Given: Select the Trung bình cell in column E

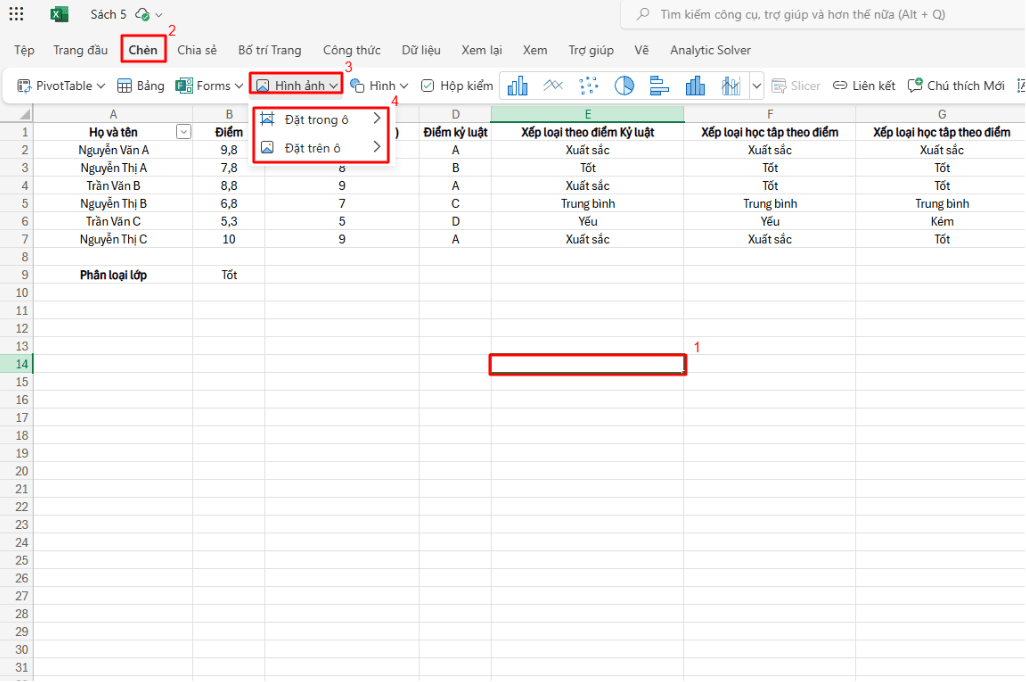Looking at the screenshot, I should coord(588,204).
